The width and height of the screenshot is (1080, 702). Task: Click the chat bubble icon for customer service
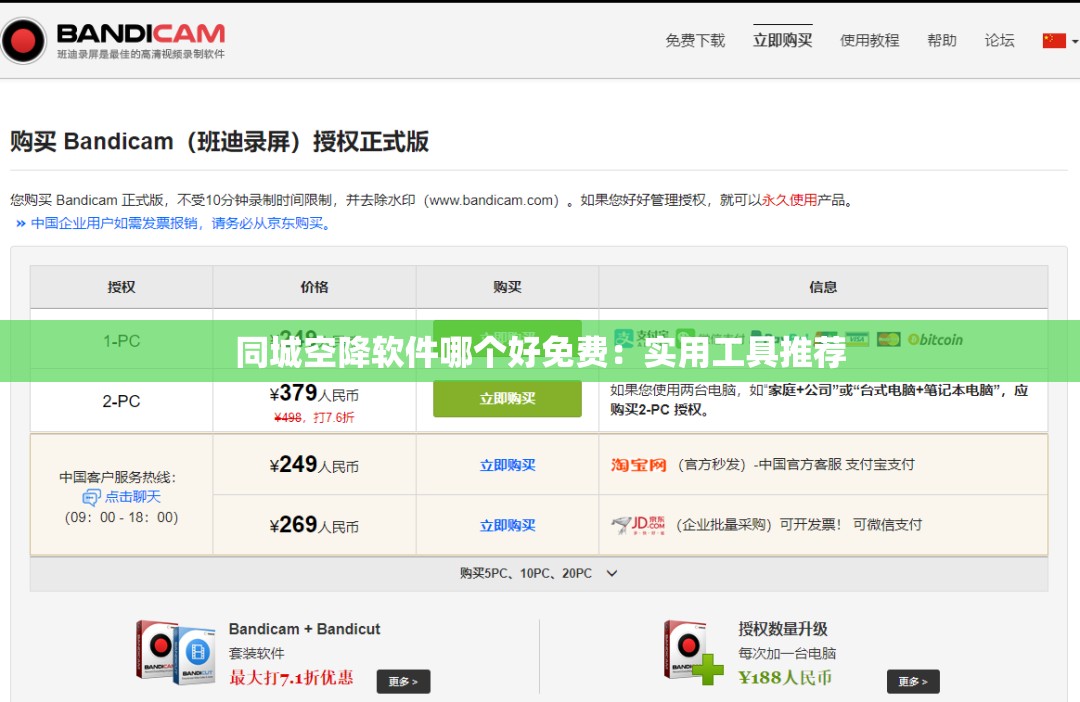click(94, 498)
